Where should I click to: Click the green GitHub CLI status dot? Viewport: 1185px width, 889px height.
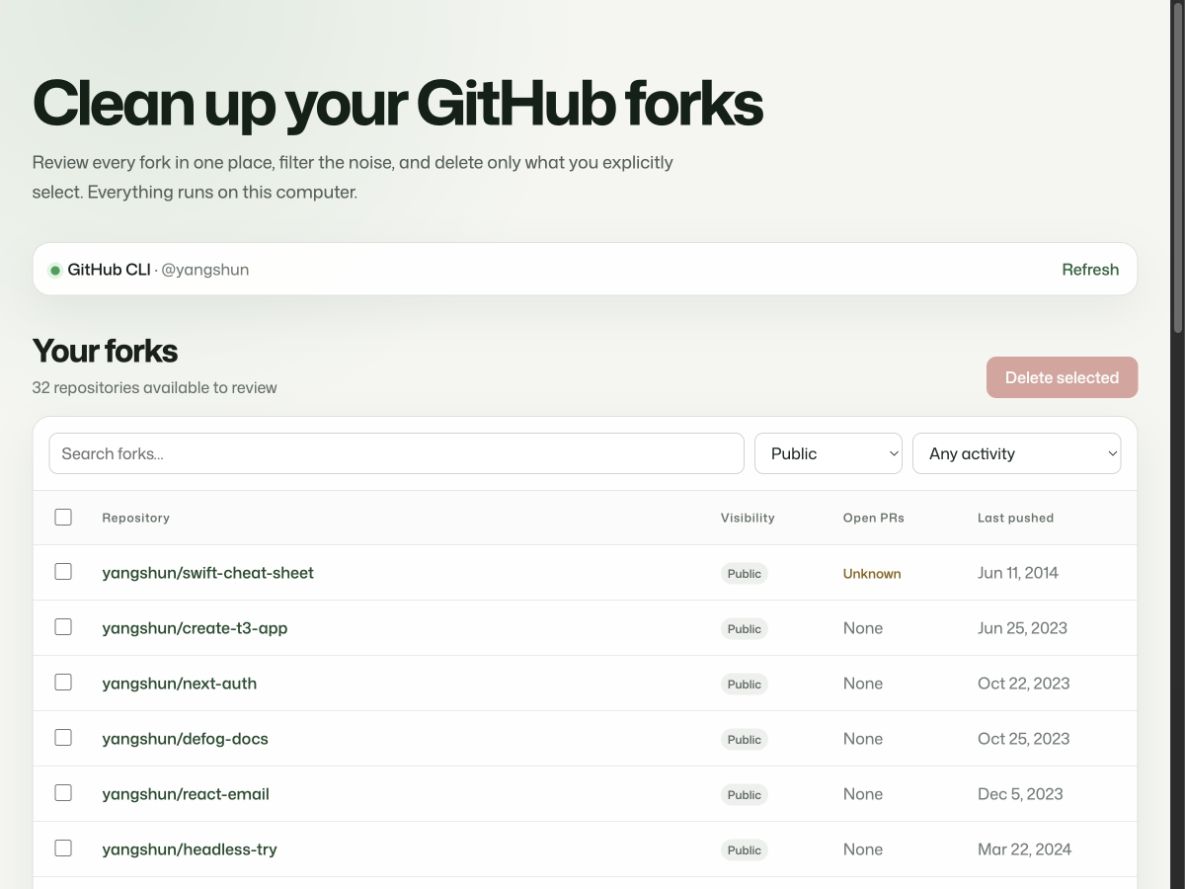[54, 270]
